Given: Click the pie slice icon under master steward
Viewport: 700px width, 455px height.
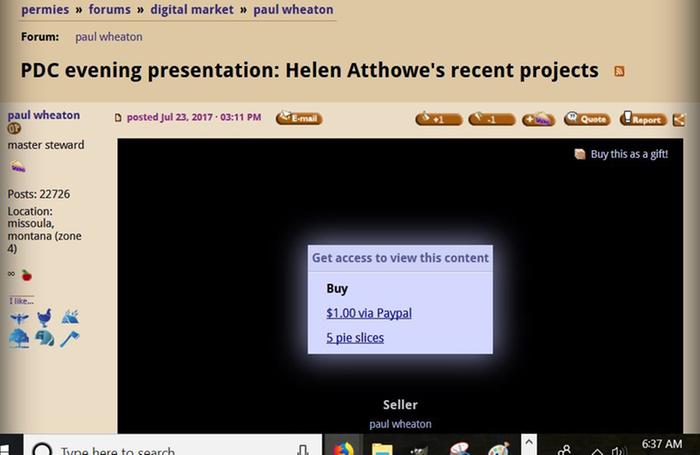Looking at the screenshot, I should click(18, 167).
